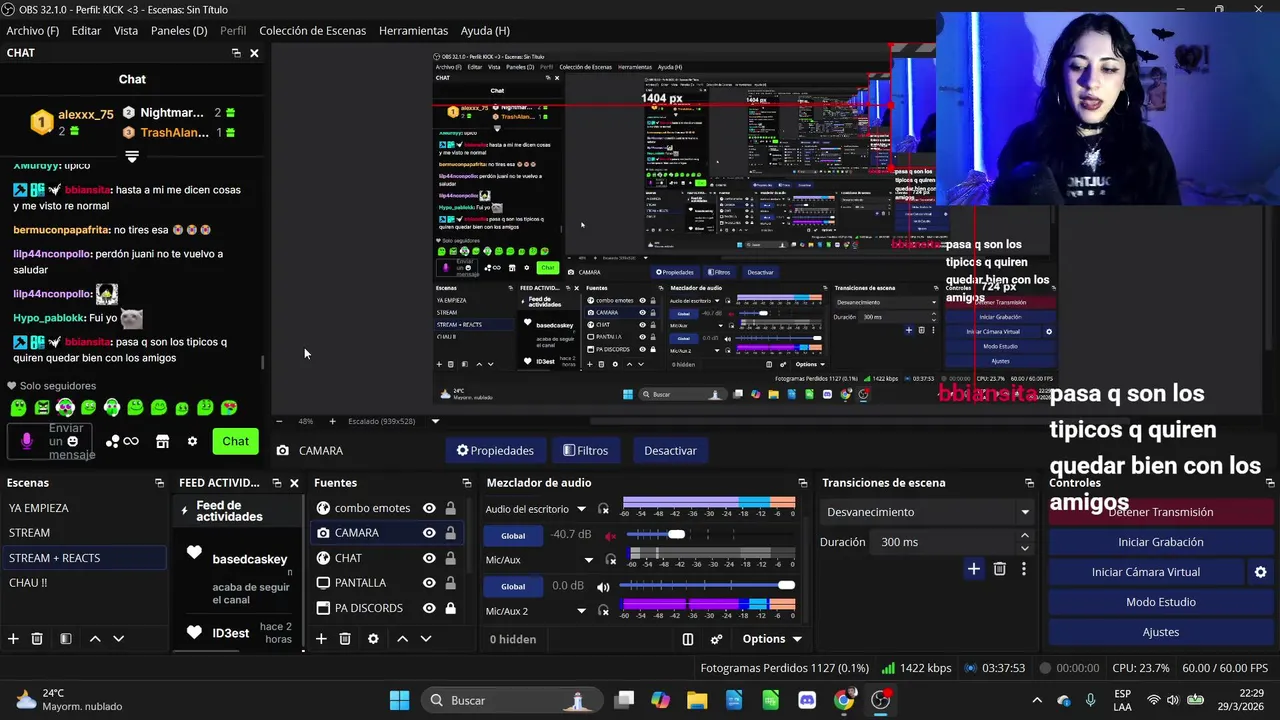The width and height of the screenshot is (1280, 720).
Task: Open the channel points infinity icon
Action: [x=131, y=441]
